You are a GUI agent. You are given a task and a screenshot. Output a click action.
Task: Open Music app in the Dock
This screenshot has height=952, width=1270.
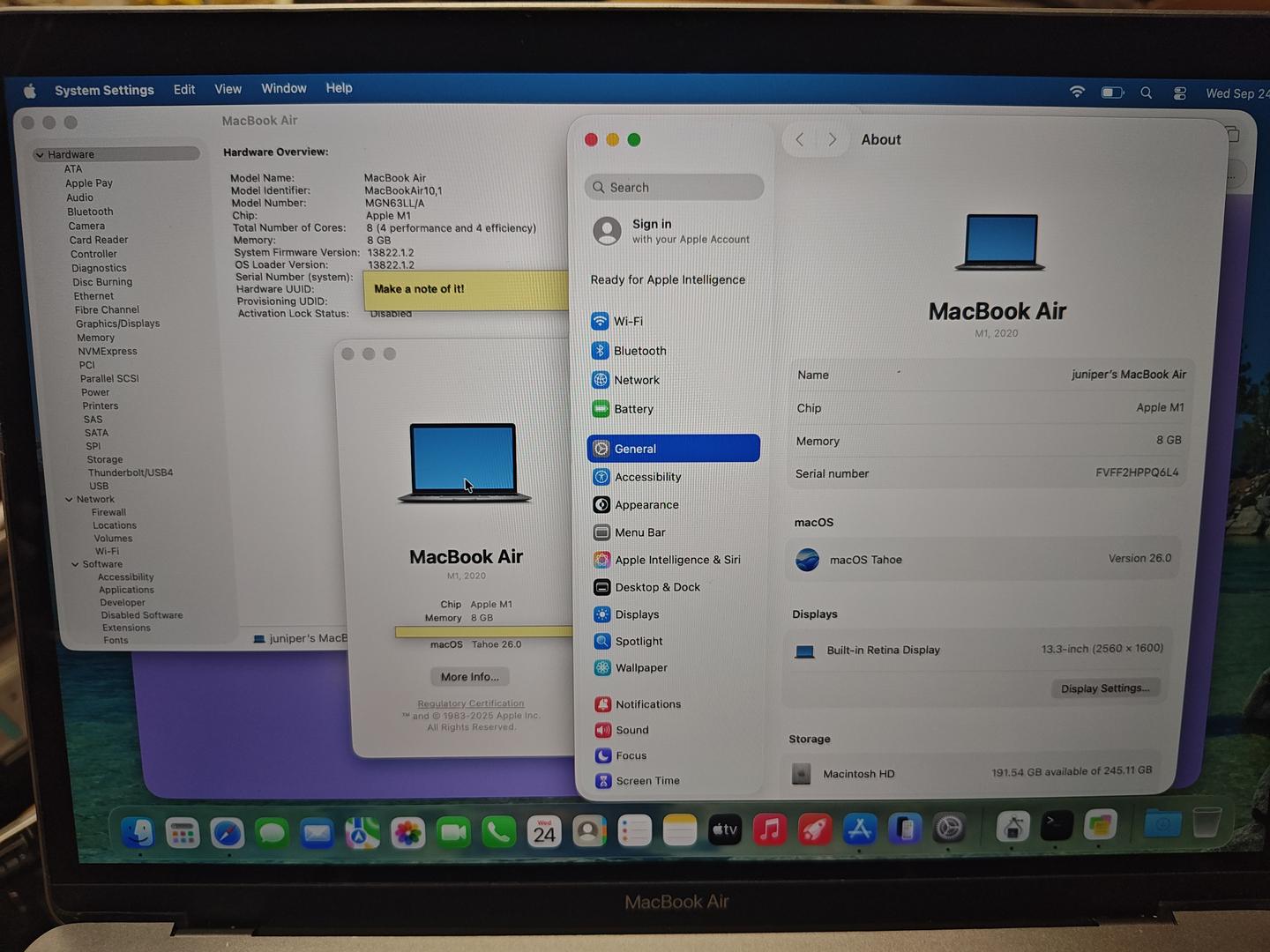[x=770, y=829]
